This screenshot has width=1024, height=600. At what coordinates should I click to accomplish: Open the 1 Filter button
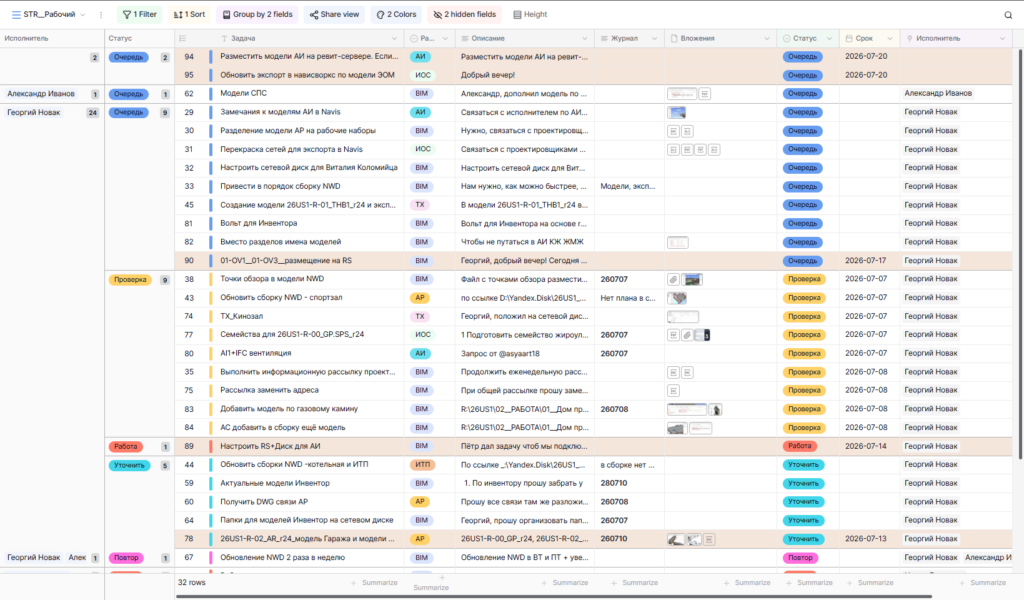140,14
